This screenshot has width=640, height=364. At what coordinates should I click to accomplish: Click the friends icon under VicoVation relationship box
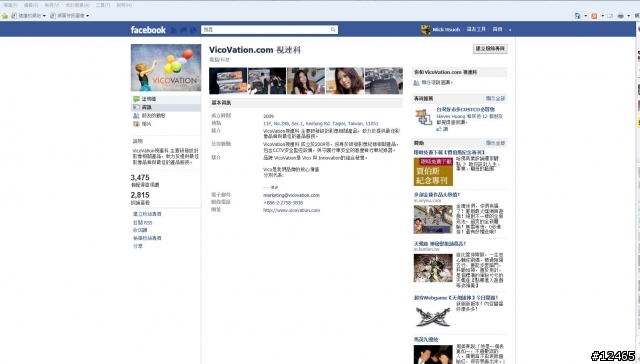click(x=416, y=82)
